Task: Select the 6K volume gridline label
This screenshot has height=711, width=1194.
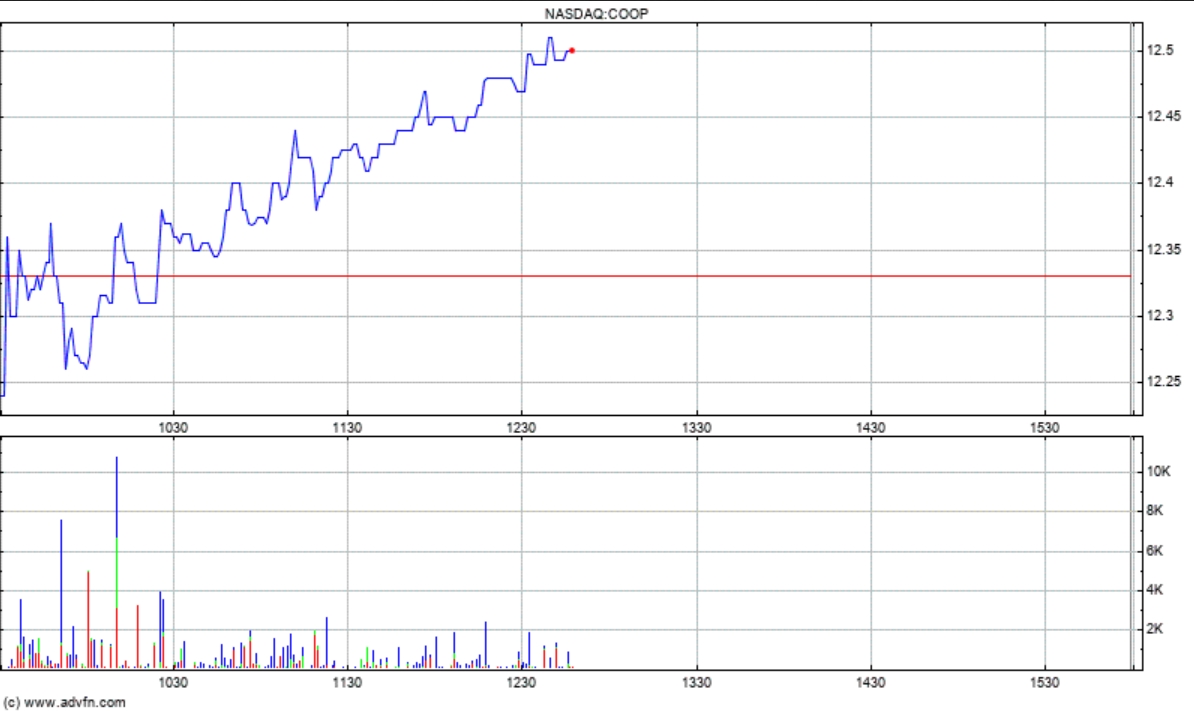Action: pyautogui.click(x=1156, y=549)
